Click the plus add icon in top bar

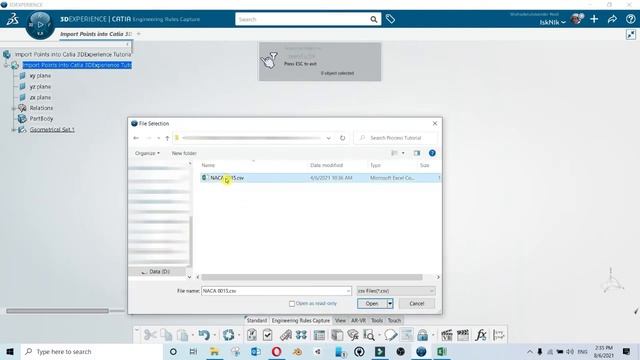point(594,19)
